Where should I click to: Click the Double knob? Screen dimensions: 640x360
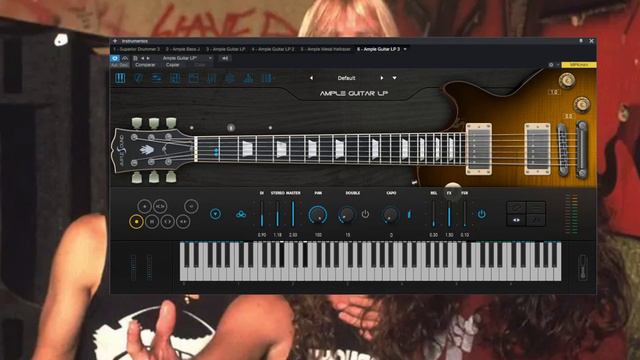pyautogui.click(x=347, y=214)
